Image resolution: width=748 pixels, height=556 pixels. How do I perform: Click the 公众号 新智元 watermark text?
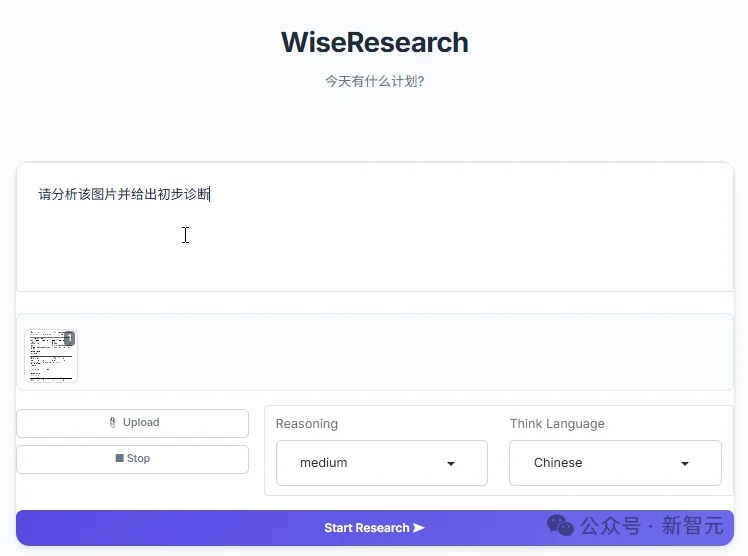click(x=651, y=525)
